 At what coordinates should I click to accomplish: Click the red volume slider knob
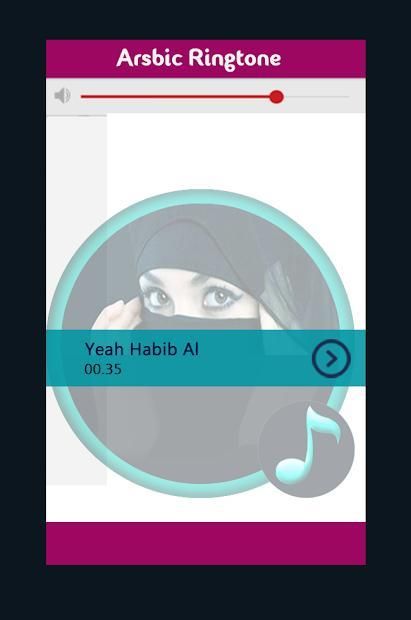click(276, 96)
